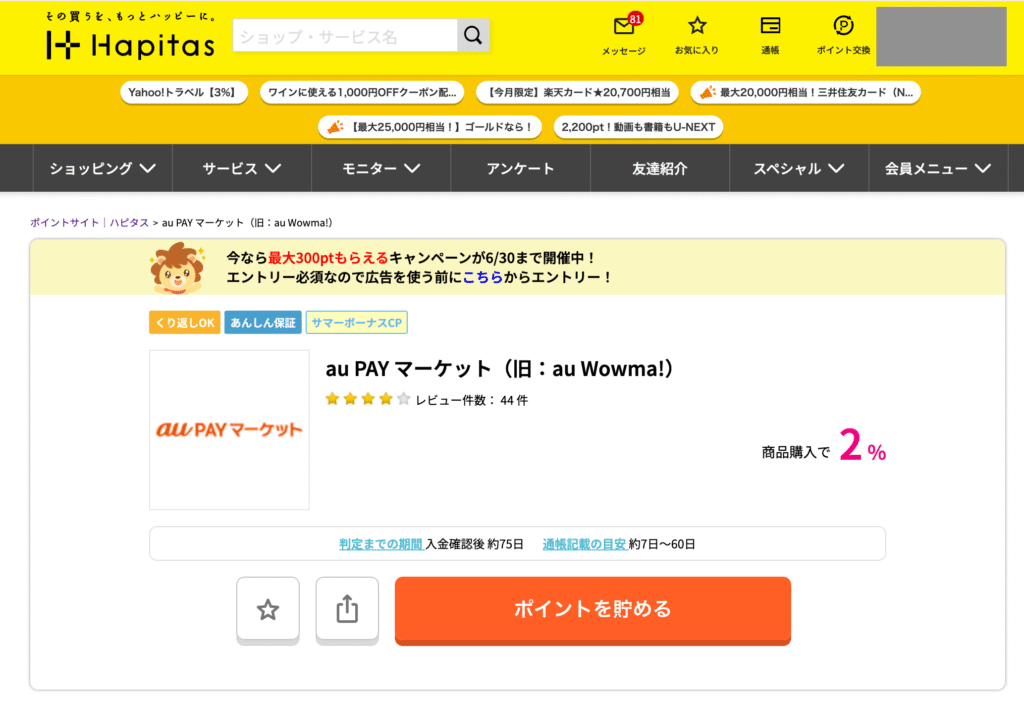Click the くり返しOK badge

[185, 323]
